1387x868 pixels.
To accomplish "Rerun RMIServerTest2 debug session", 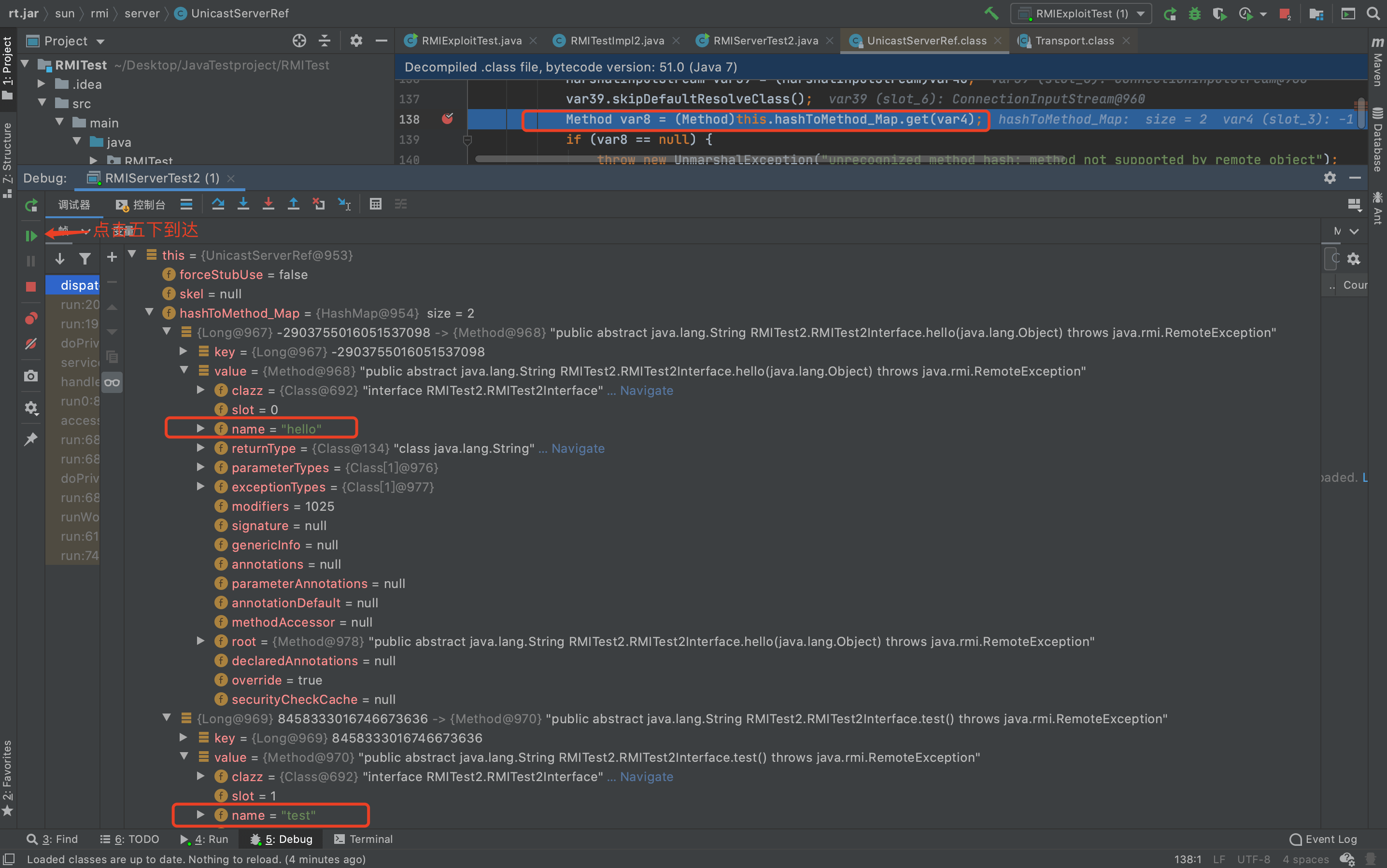I will [31, 205].
